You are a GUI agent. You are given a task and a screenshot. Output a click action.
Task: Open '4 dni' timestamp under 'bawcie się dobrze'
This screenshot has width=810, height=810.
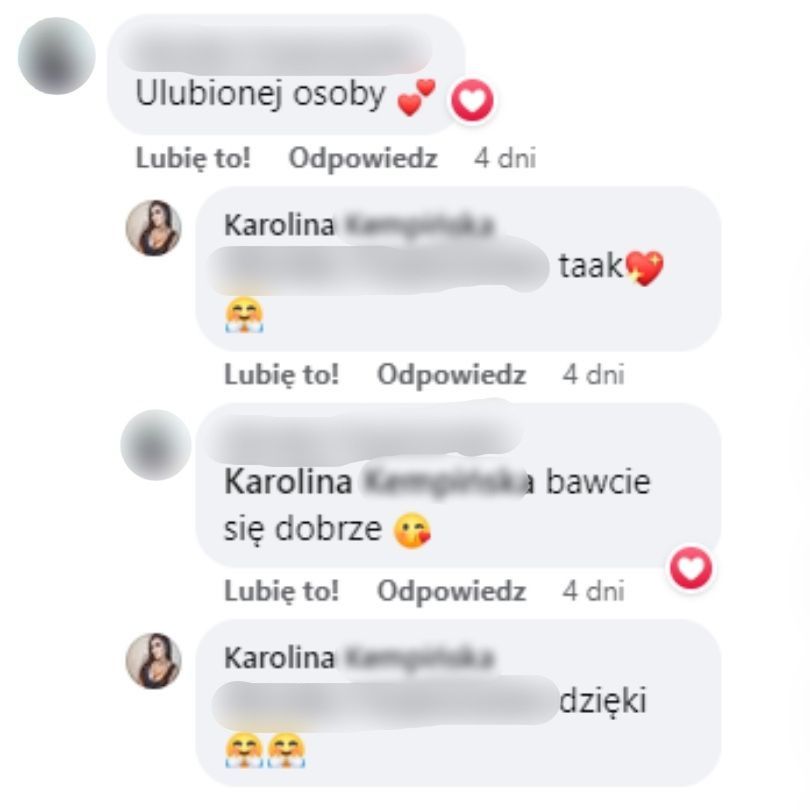593,591
